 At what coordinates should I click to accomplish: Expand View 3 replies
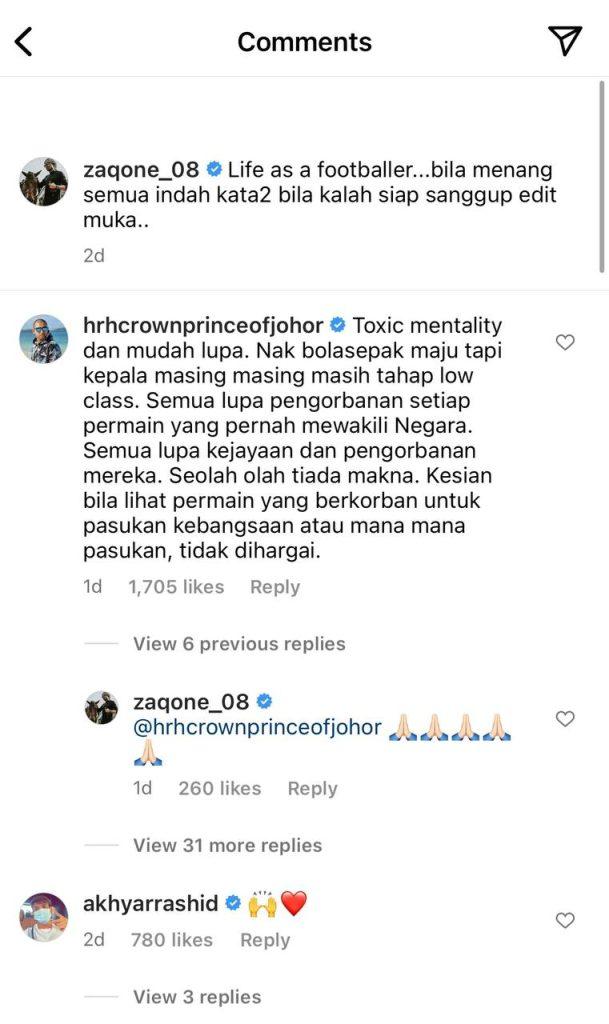click(196, 997)
